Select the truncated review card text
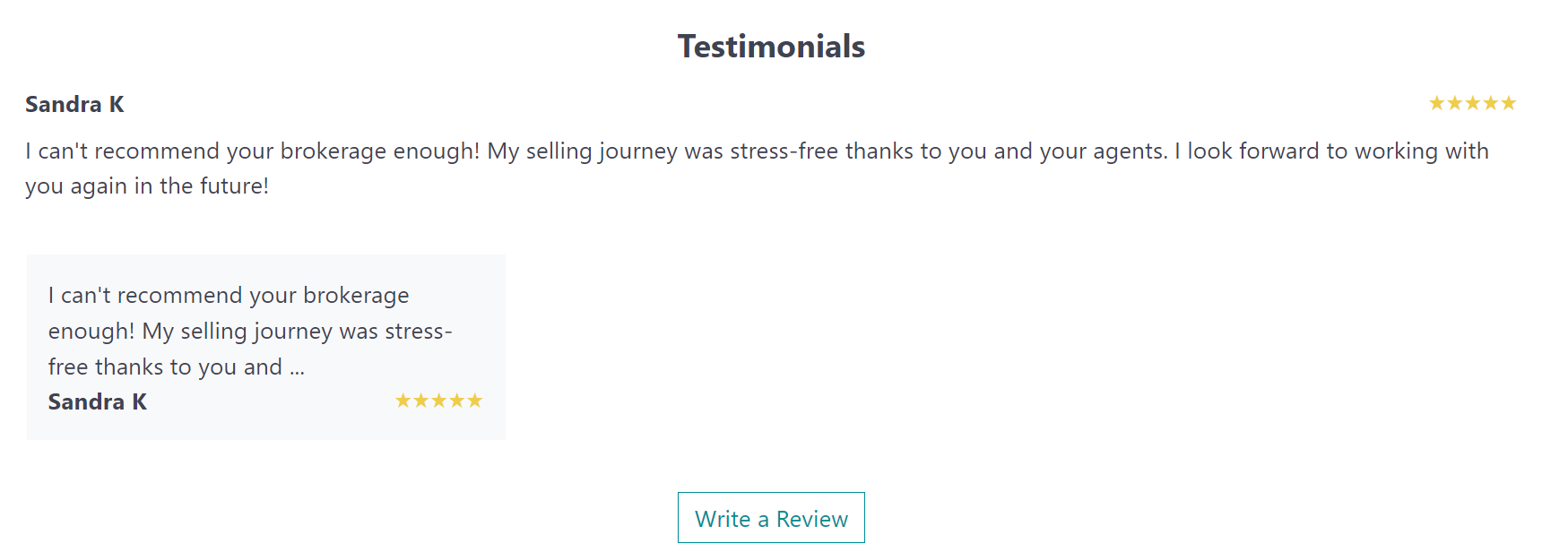This screenshot has height=552, width=1568. 249,330
